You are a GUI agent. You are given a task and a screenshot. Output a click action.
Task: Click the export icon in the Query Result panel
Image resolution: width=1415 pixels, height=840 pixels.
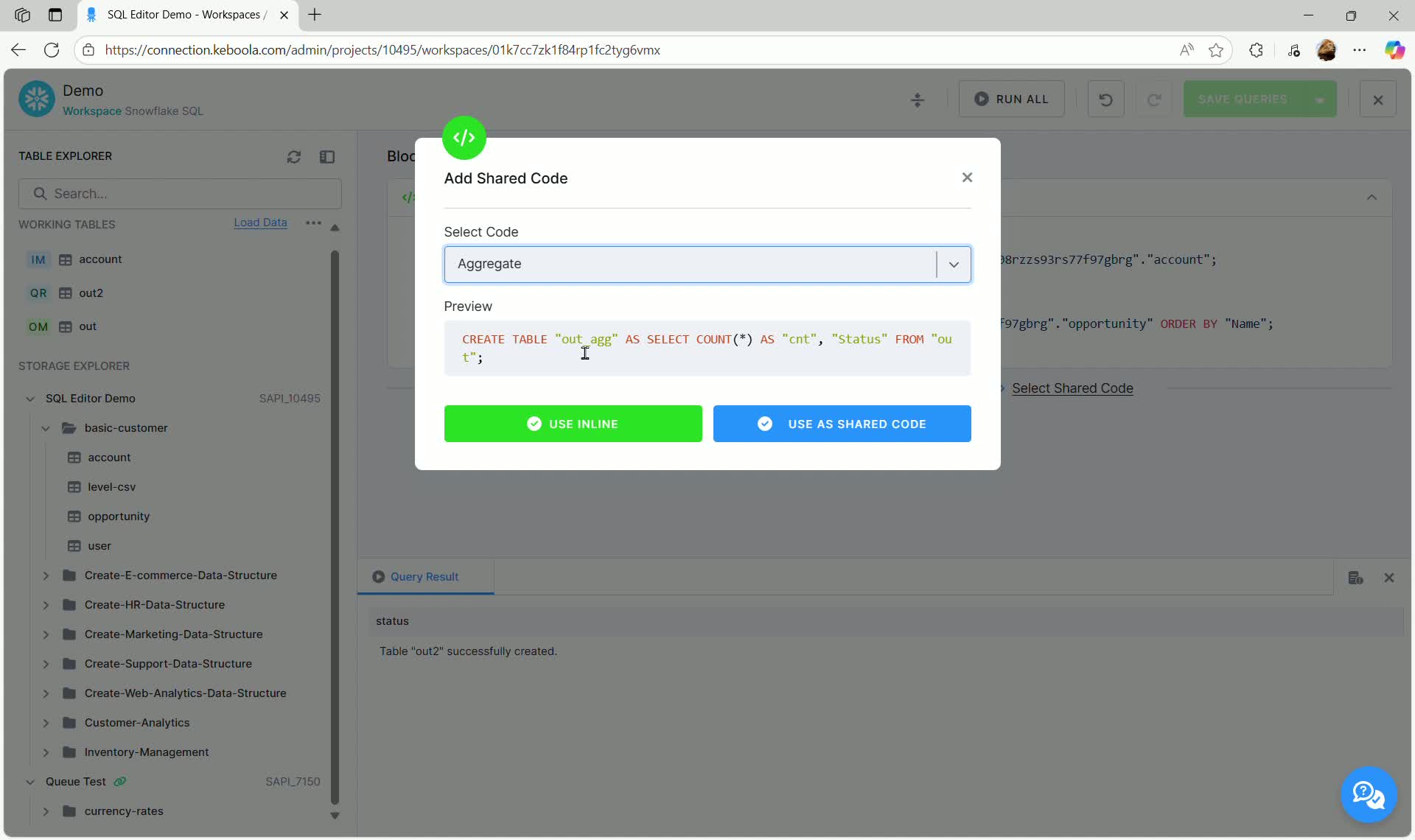pyautogui.click(x=1355, y=578)
